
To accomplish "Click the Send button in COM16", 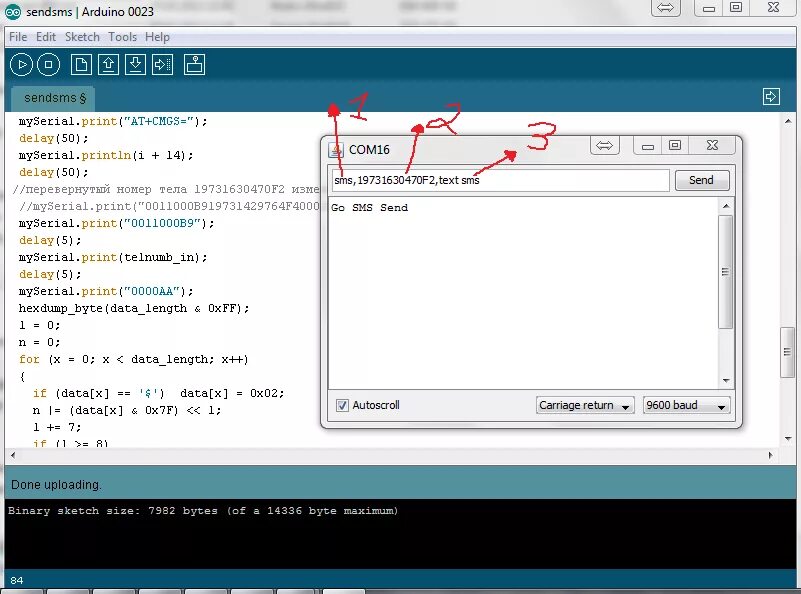I will pyautogui.click(x=702, y=180).
